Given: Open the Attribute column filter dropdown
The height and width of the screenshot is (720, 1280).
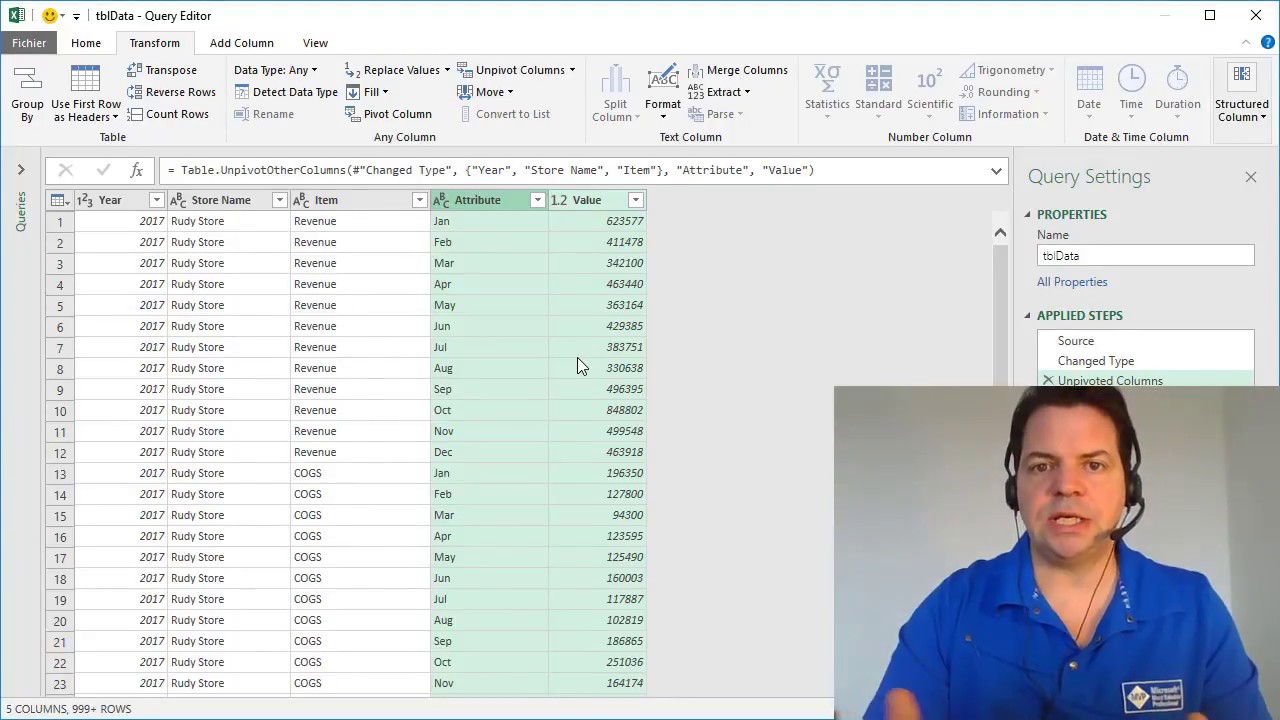Looking at the screenshot, I should (x=537, y=200).
